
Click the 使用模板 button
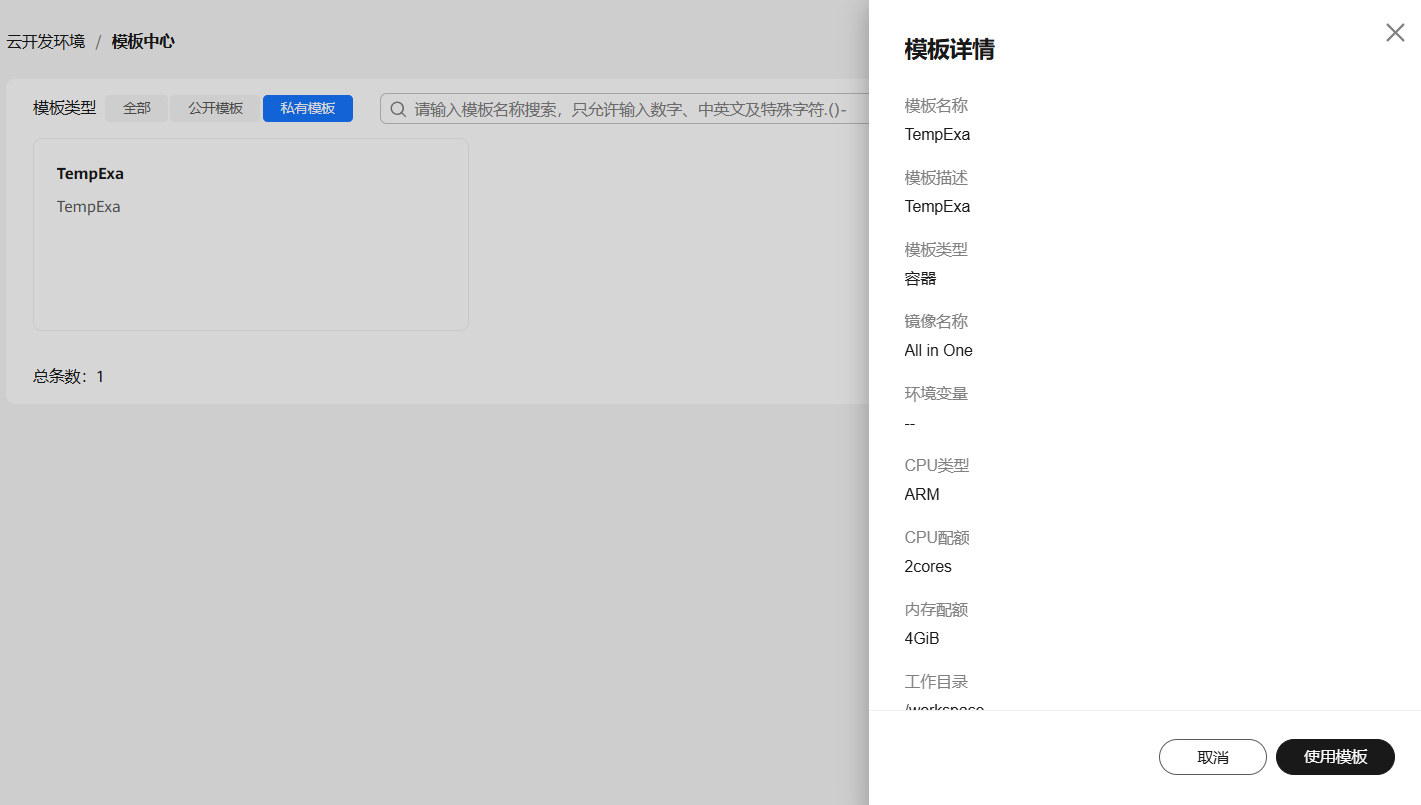[1335, 757]
